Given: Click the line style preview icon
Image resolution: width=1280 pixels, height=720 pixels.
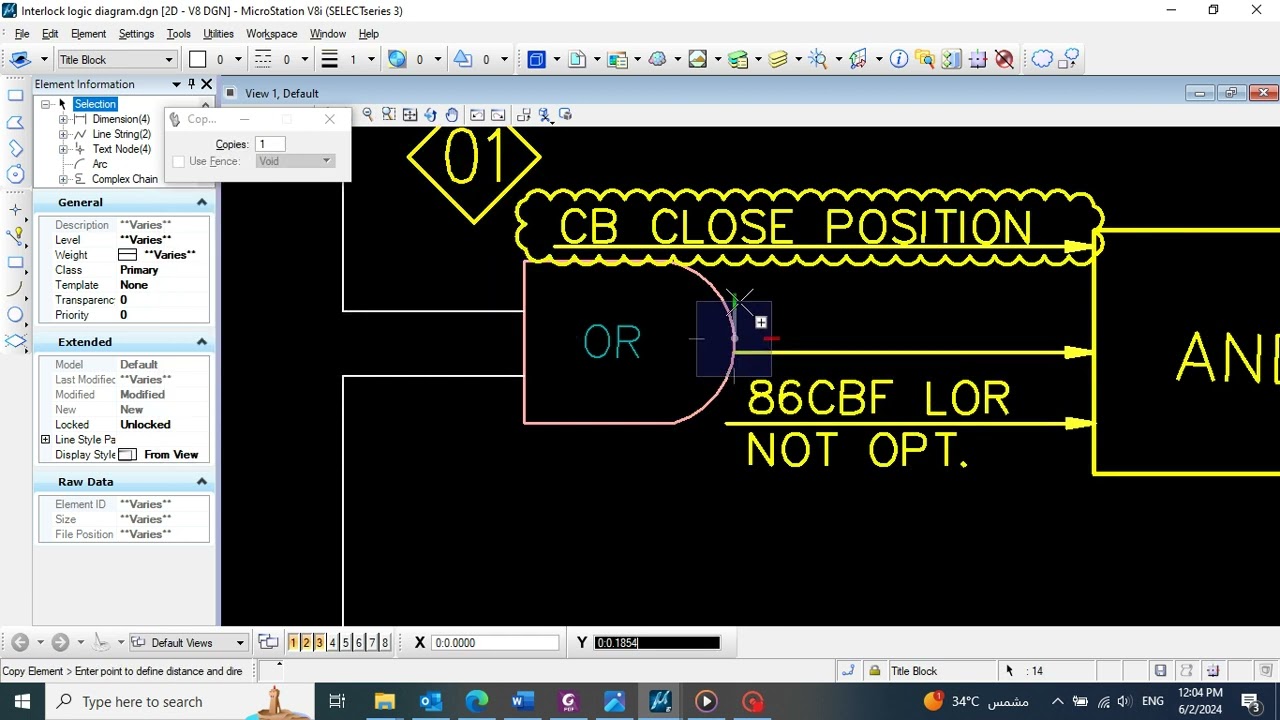Looking at the screenshot, I should coord(263,60).
